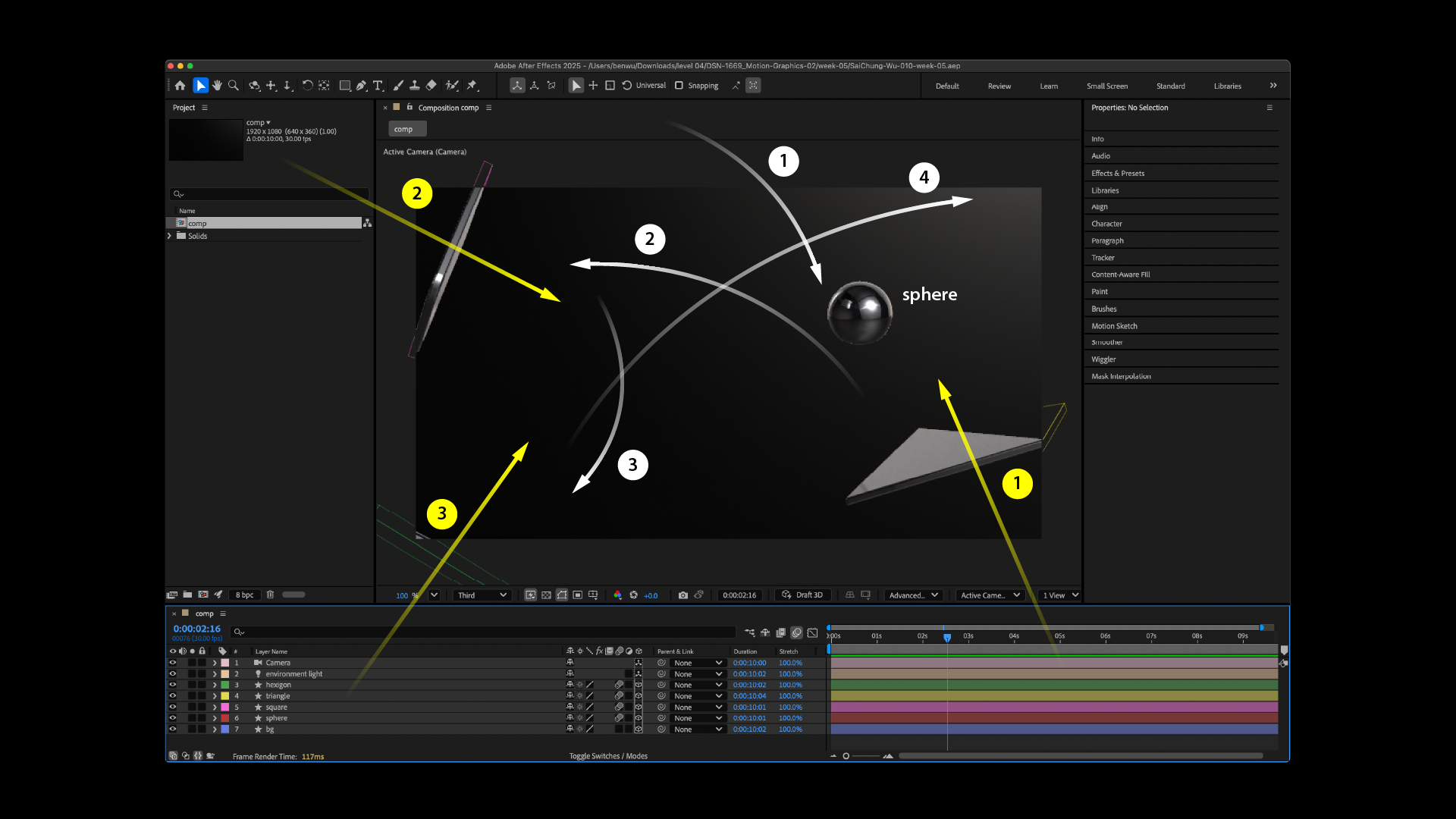This screenshot has height=819, width=1456.
Task: Click the Home icon in toolbar
Action: coord(180,86)
